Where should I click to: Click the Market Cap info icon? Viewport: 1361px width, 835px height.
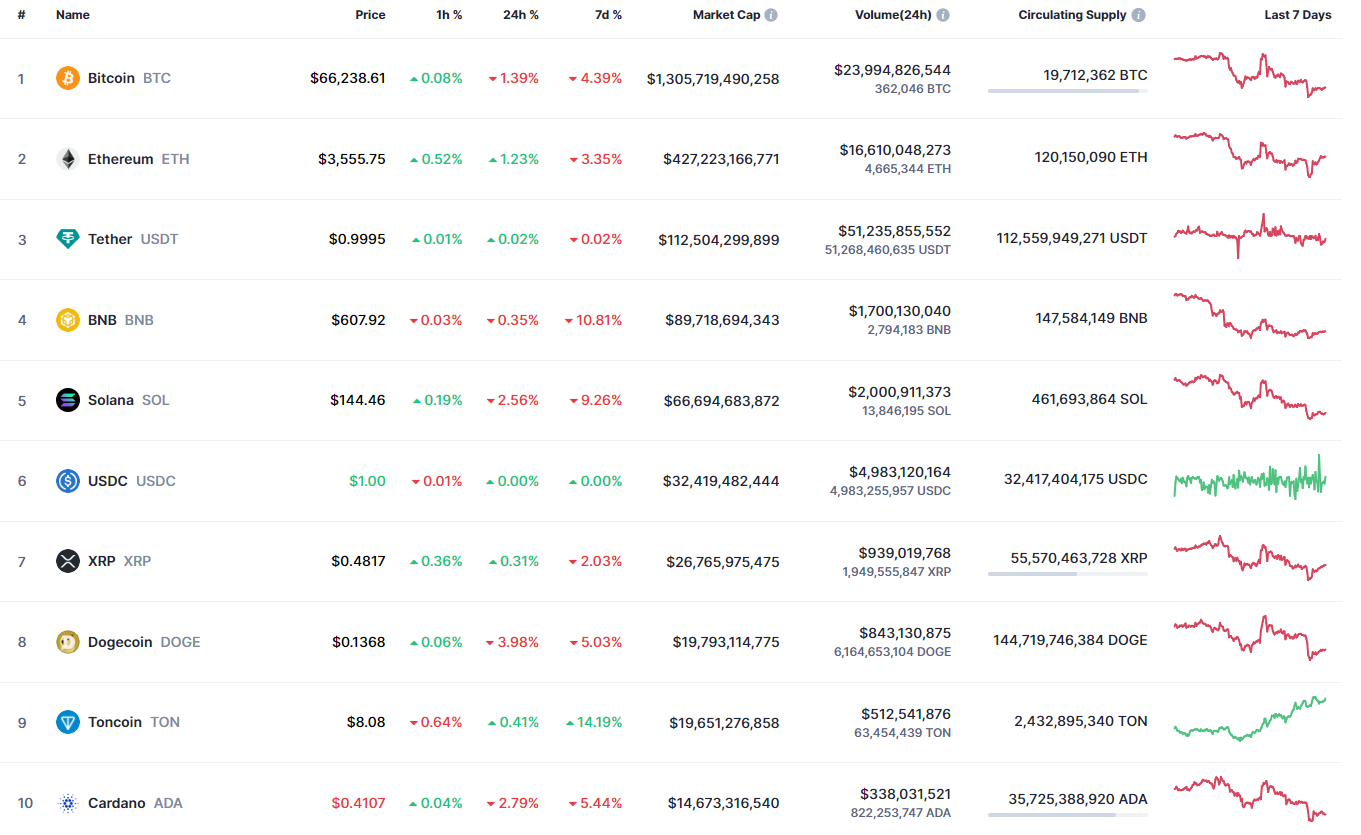click(x=771, y=15)
